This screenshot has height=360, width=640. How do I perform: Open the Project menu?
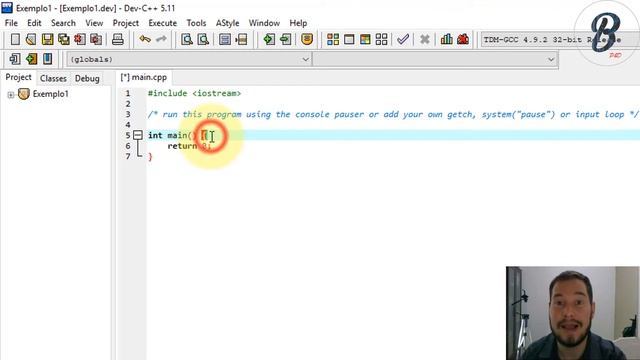click(126, 23)
